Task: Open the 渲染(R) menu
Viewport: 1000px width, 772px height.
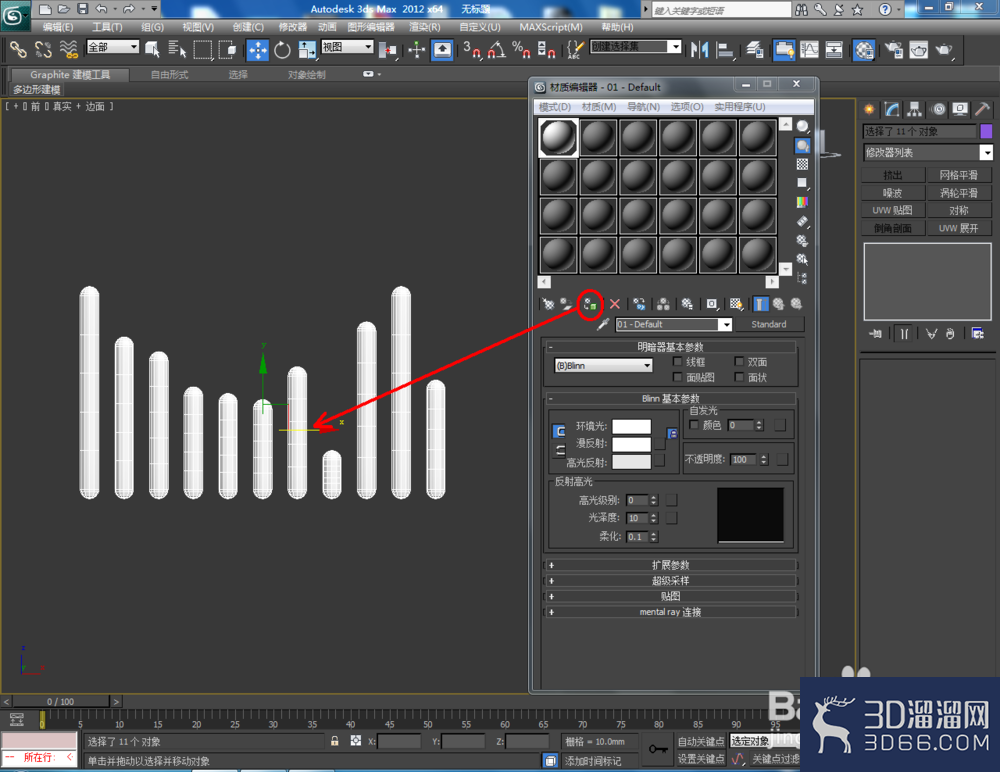Action: tap(425, 27)
